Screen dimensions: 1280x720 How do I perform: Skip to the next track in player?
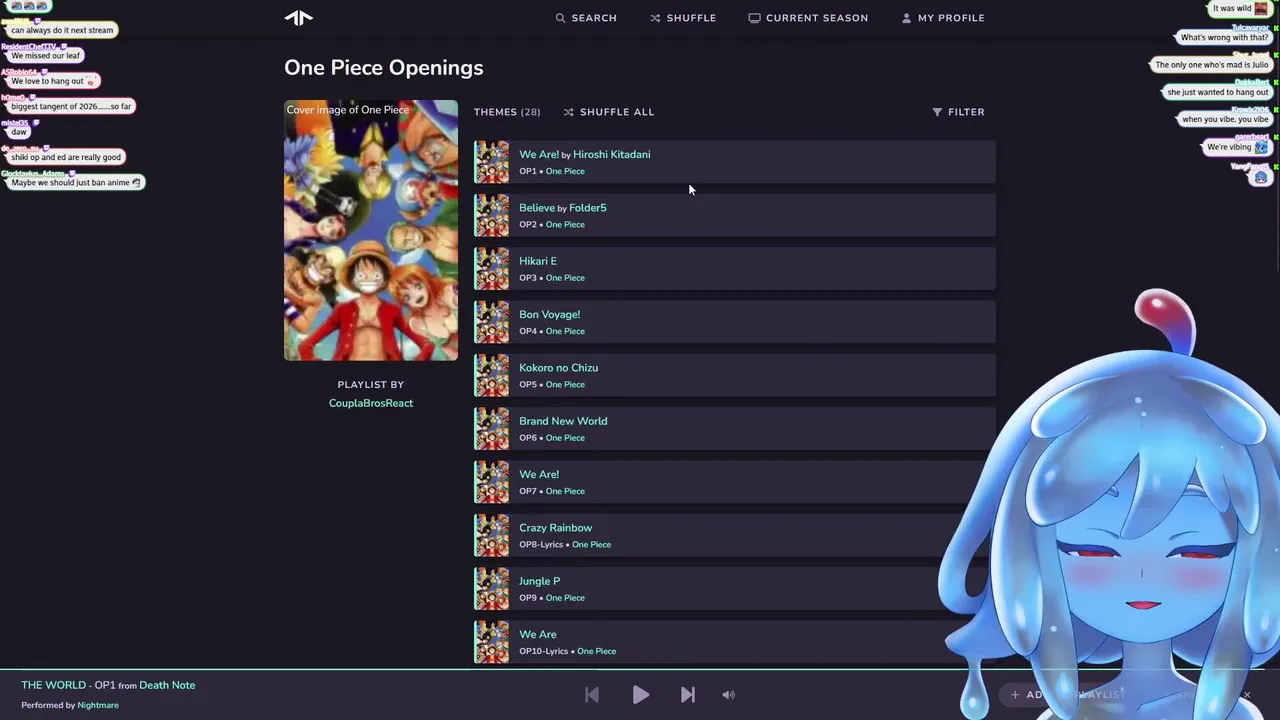[688, 695]
